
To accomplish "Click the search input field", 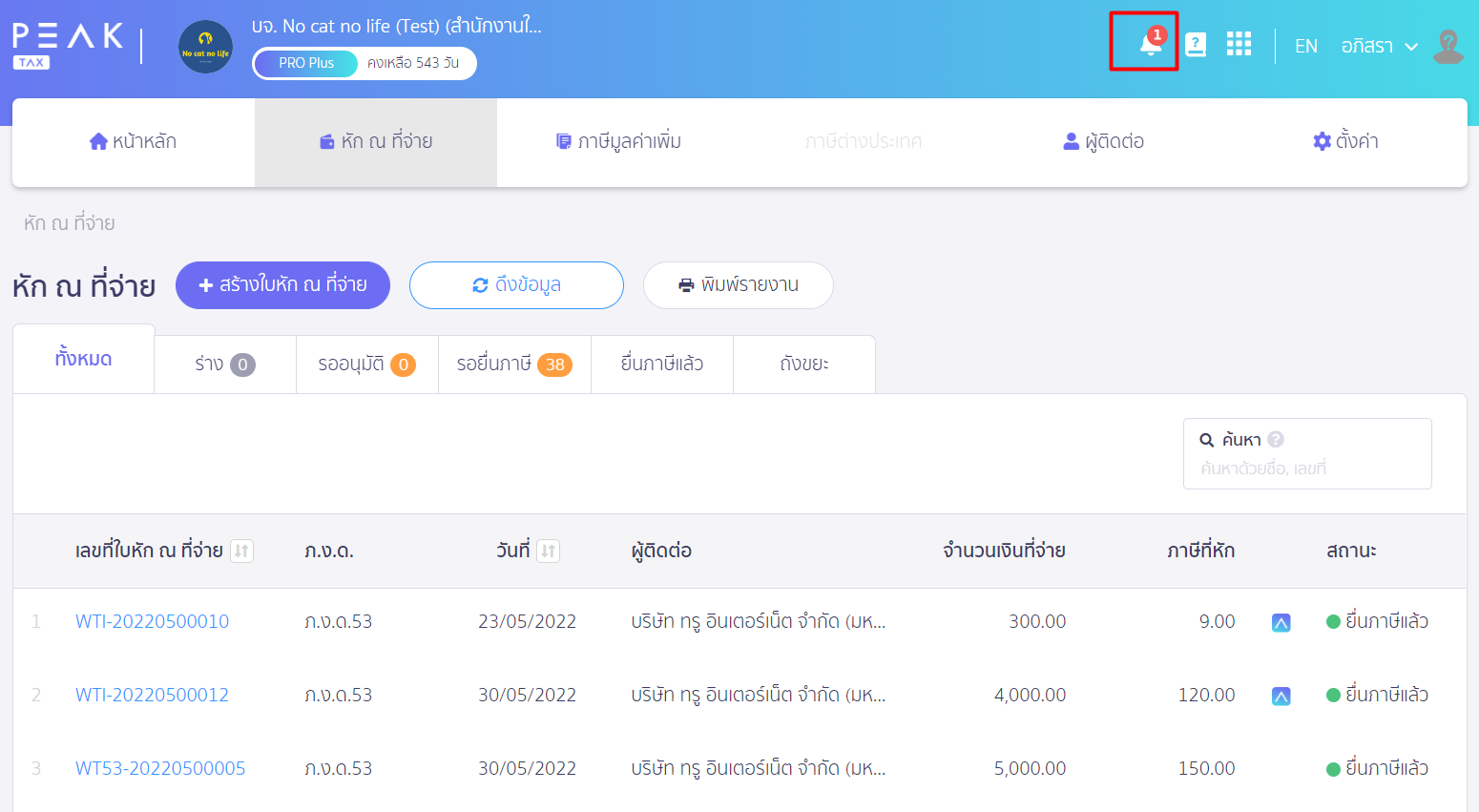I will pyautogui.click(x=1307, y=468).
